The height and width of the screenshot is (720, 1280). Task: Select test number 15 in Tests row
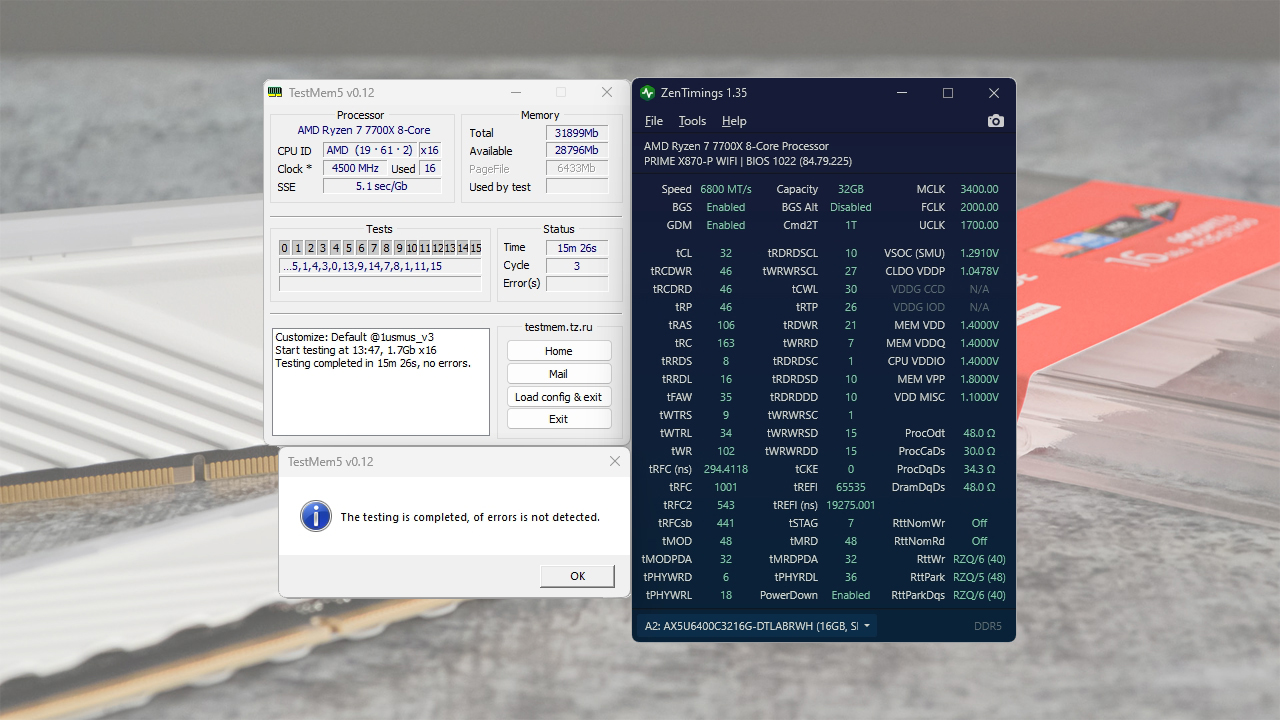(476, 248)
